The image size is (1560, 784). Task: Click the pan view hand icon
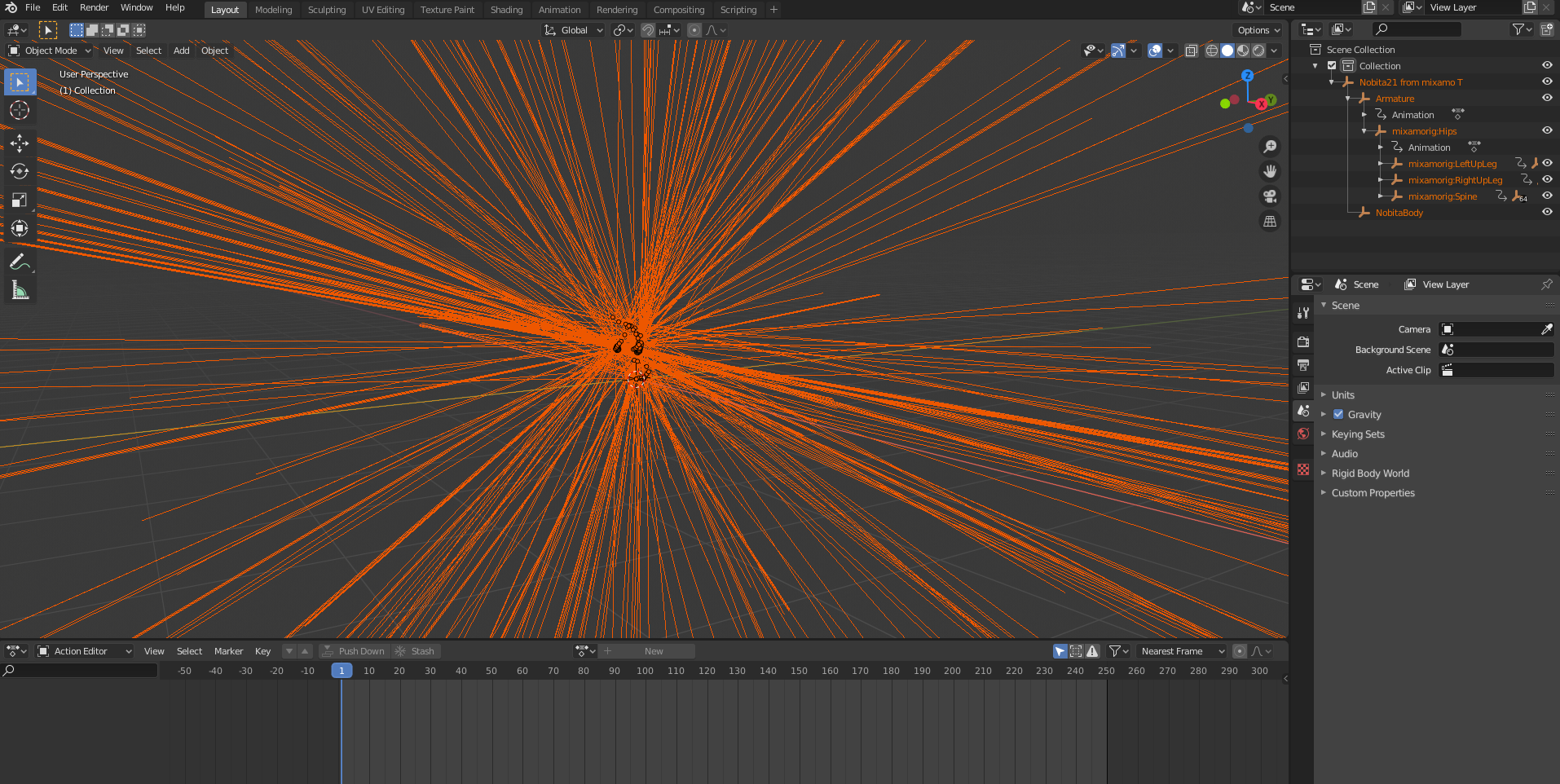coord(1270,171)
